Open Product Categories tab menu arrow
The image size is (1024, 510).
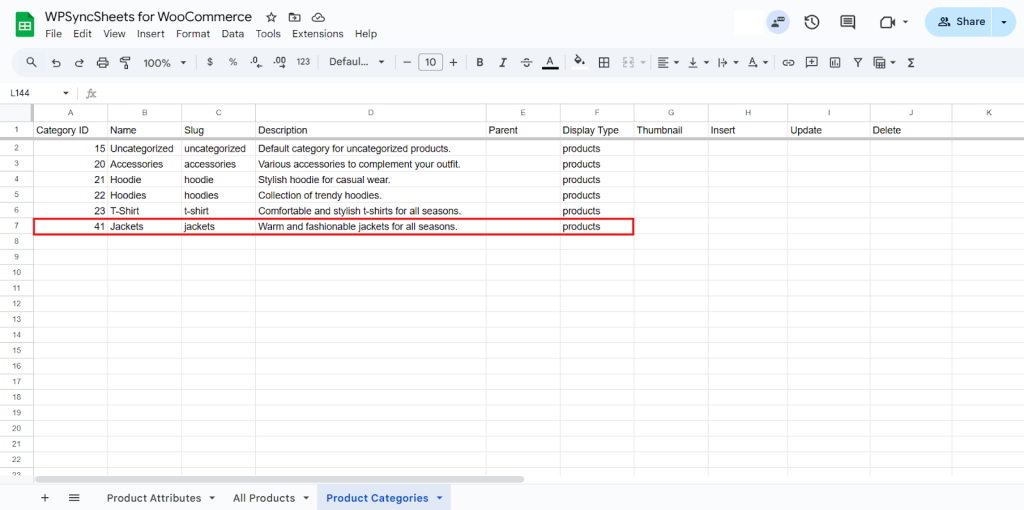439,498
